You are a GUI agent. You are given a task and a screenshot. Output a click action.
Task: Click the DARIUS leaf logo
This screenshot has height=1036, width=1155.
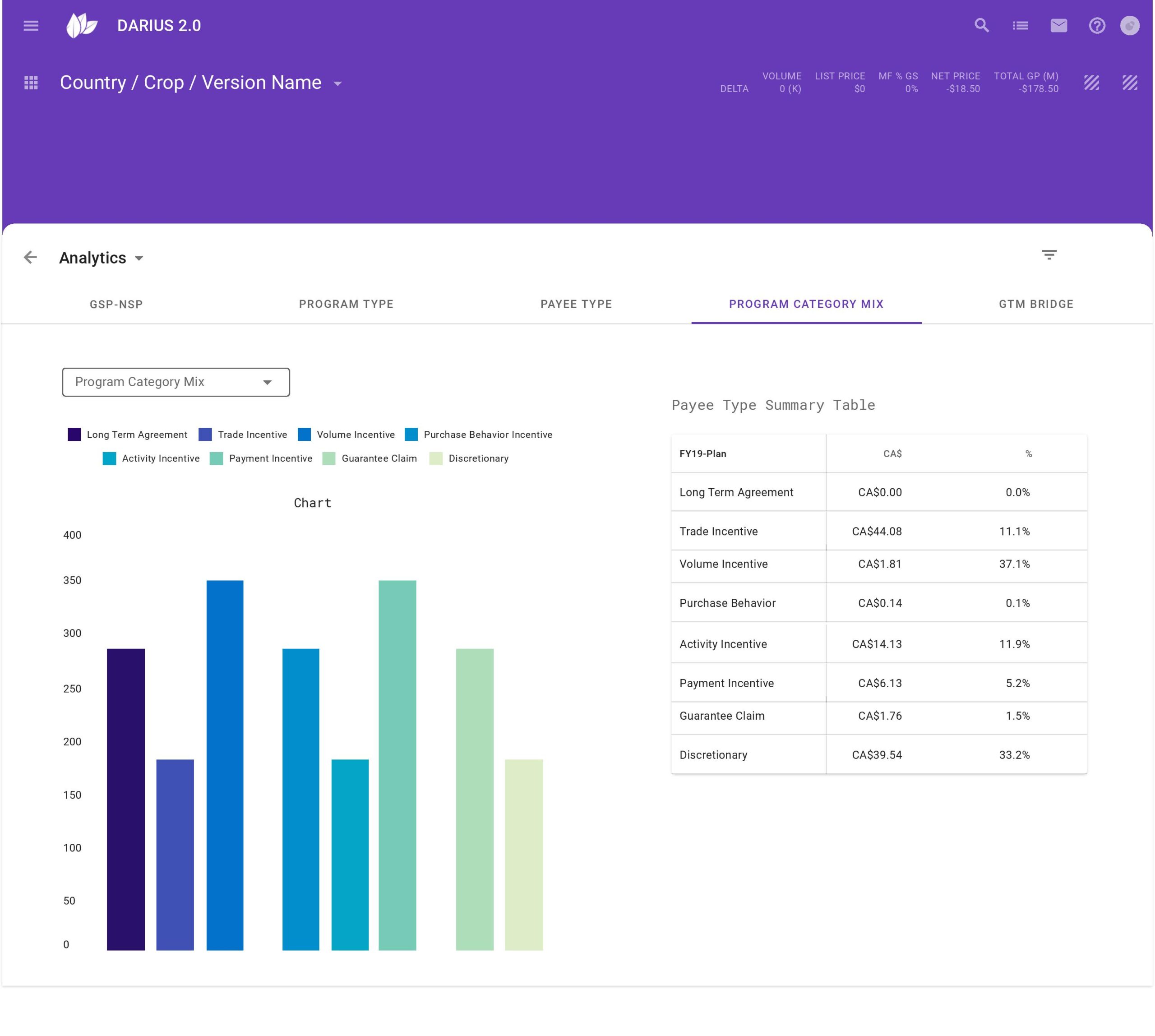[x=82, y=26]
